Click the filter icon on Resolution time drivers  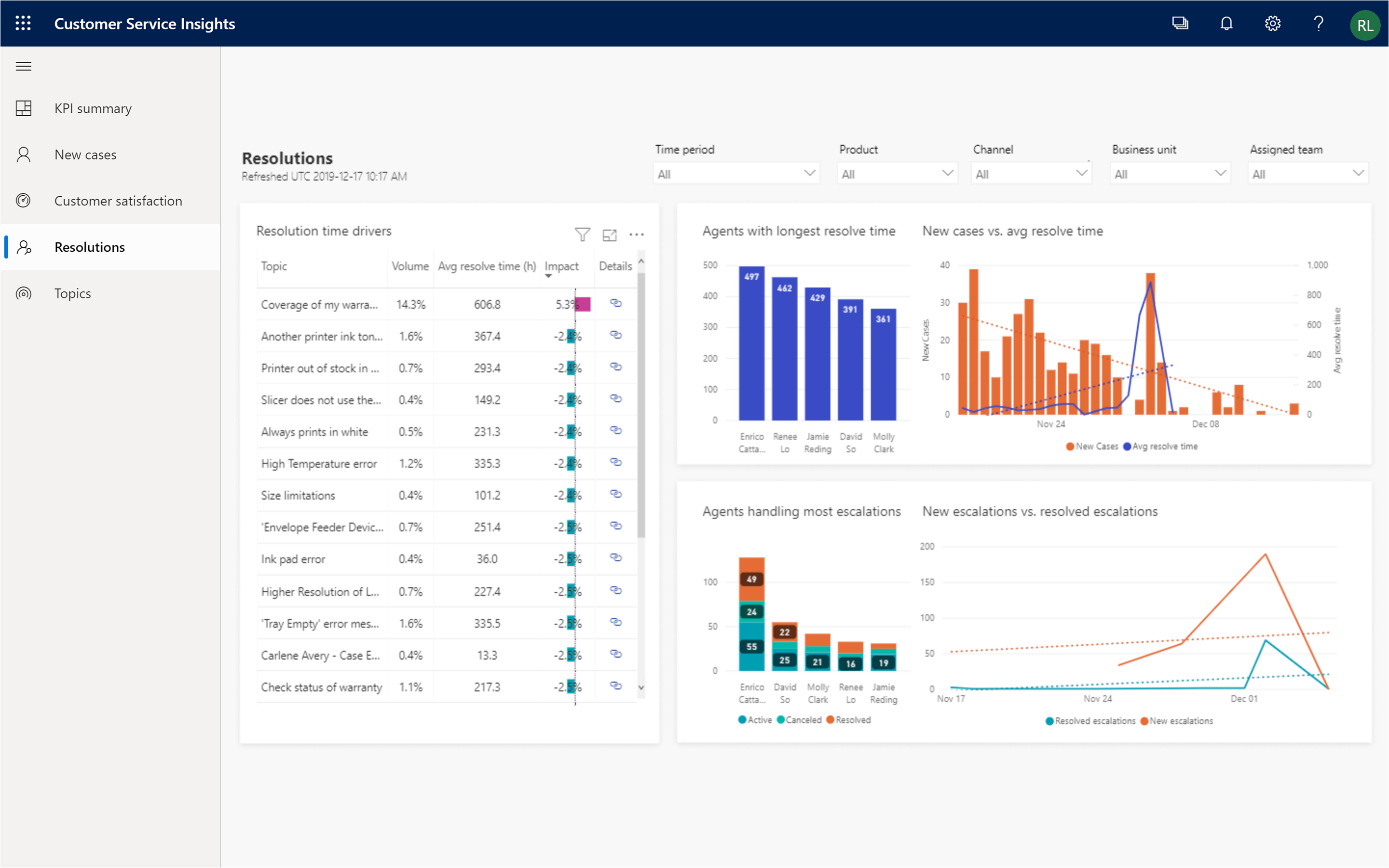(582, 234)
